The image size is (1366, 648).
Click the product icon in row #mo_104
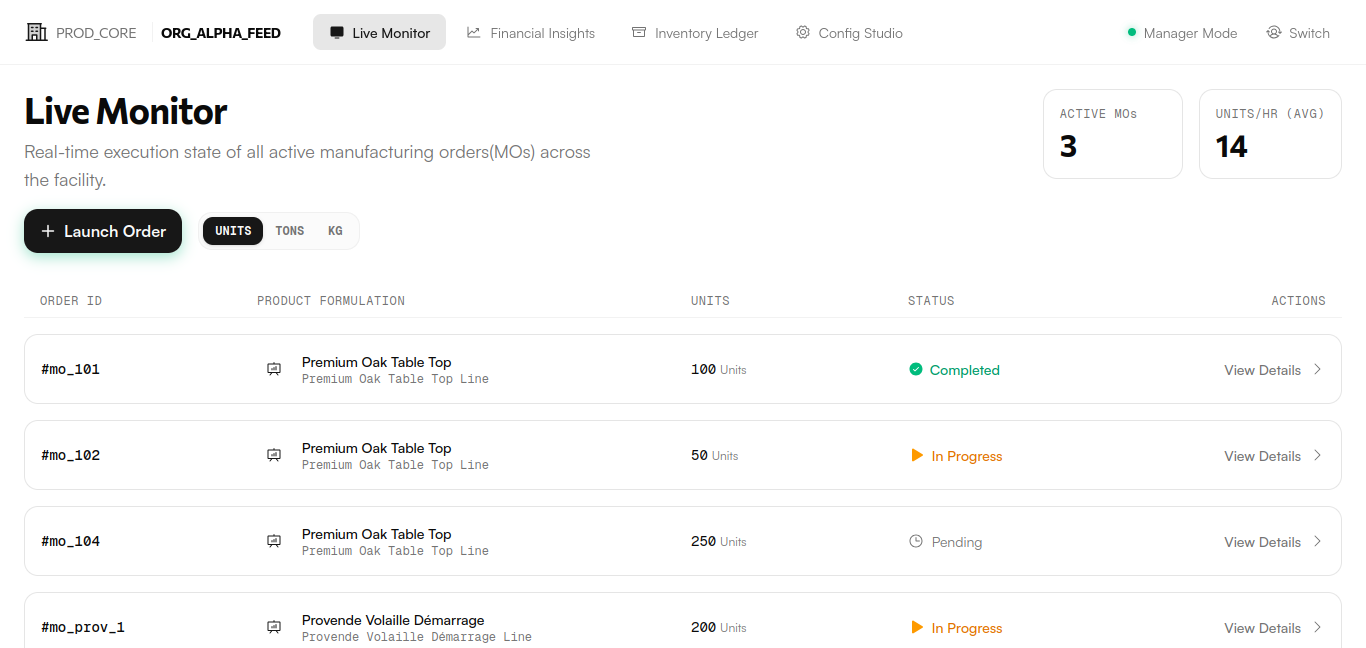point(274,541)
